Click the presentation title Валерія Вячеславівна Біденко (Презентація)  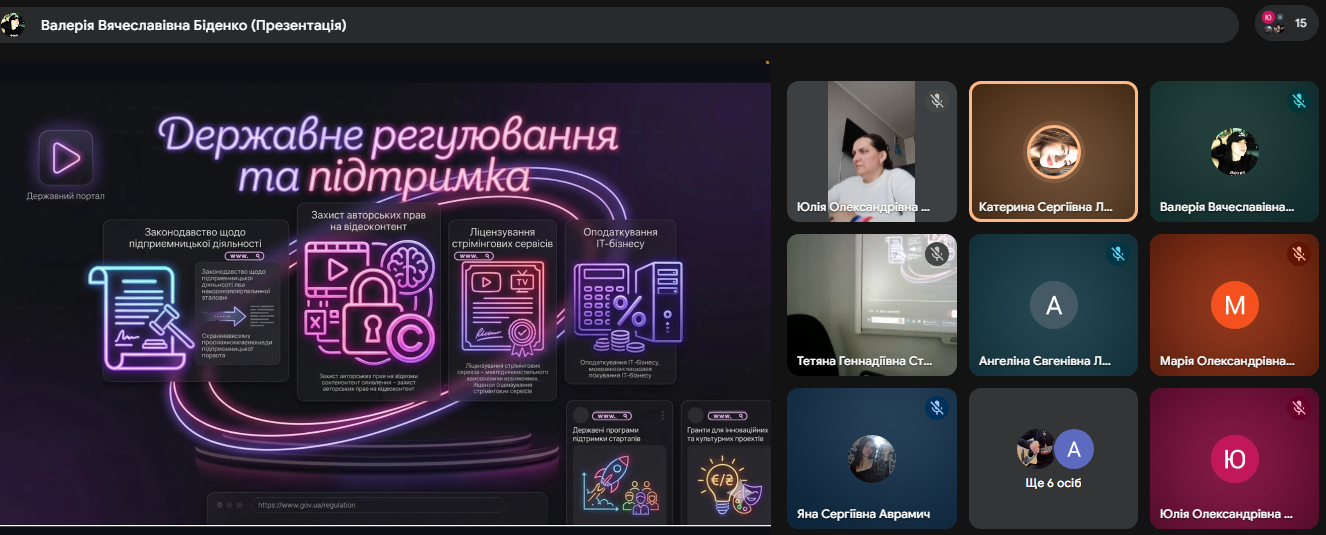194,25
